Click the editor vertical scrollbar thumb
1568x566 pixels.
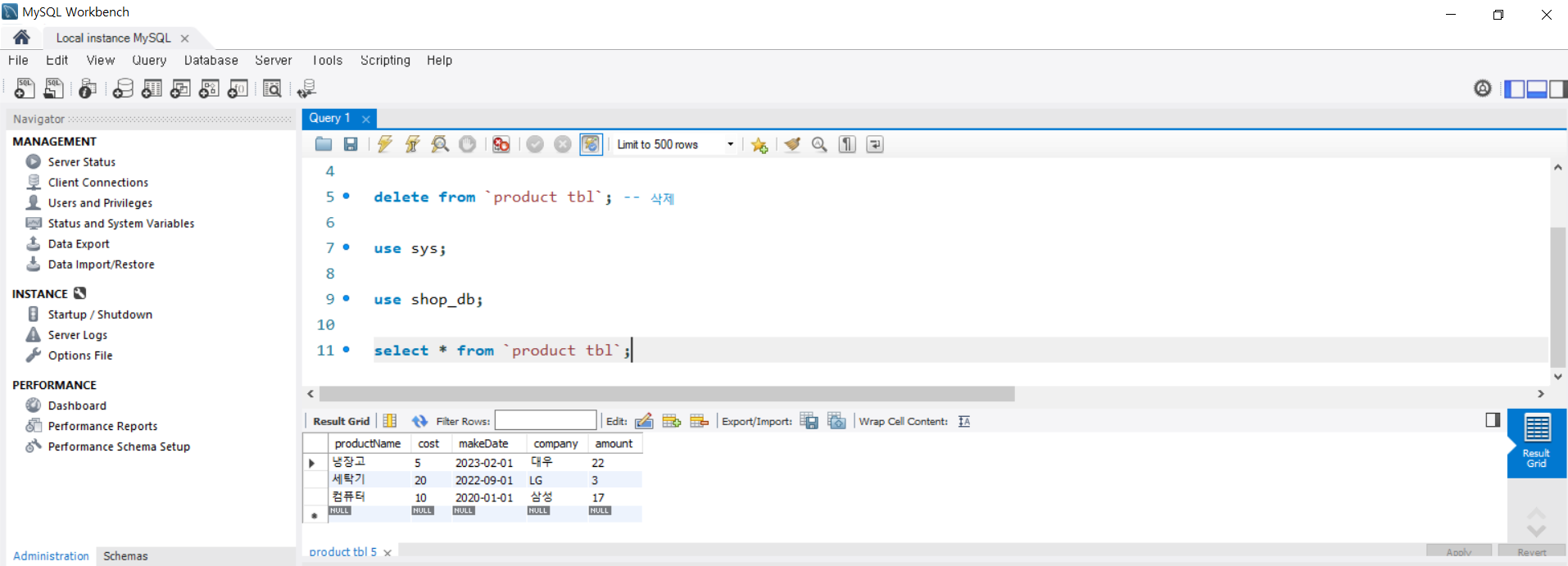(1557, 297)
